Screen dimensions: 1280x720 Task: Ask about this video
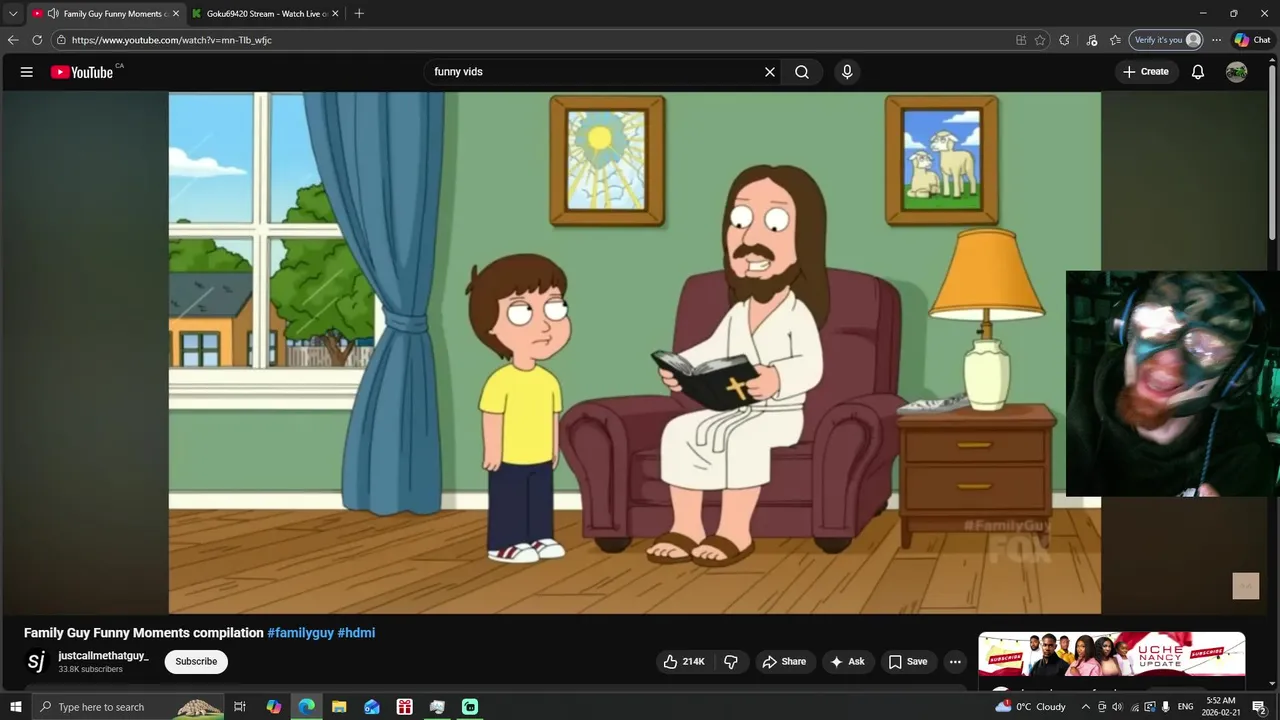847,662
